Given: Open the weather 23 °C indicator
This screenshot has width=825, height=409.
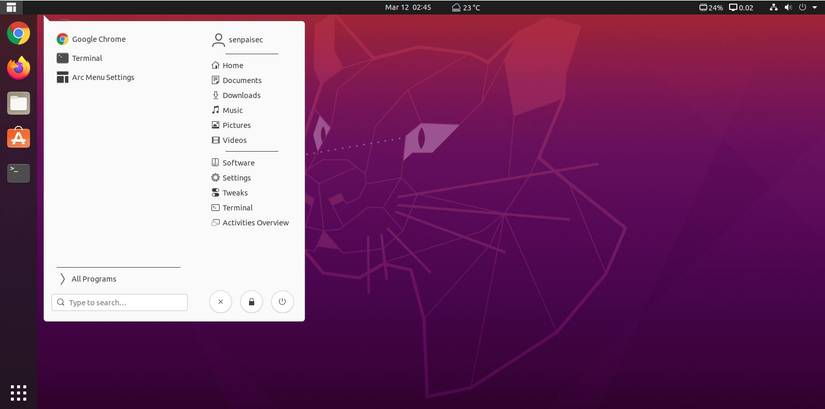Looking at the screenshot, I should tap(466, 7).
